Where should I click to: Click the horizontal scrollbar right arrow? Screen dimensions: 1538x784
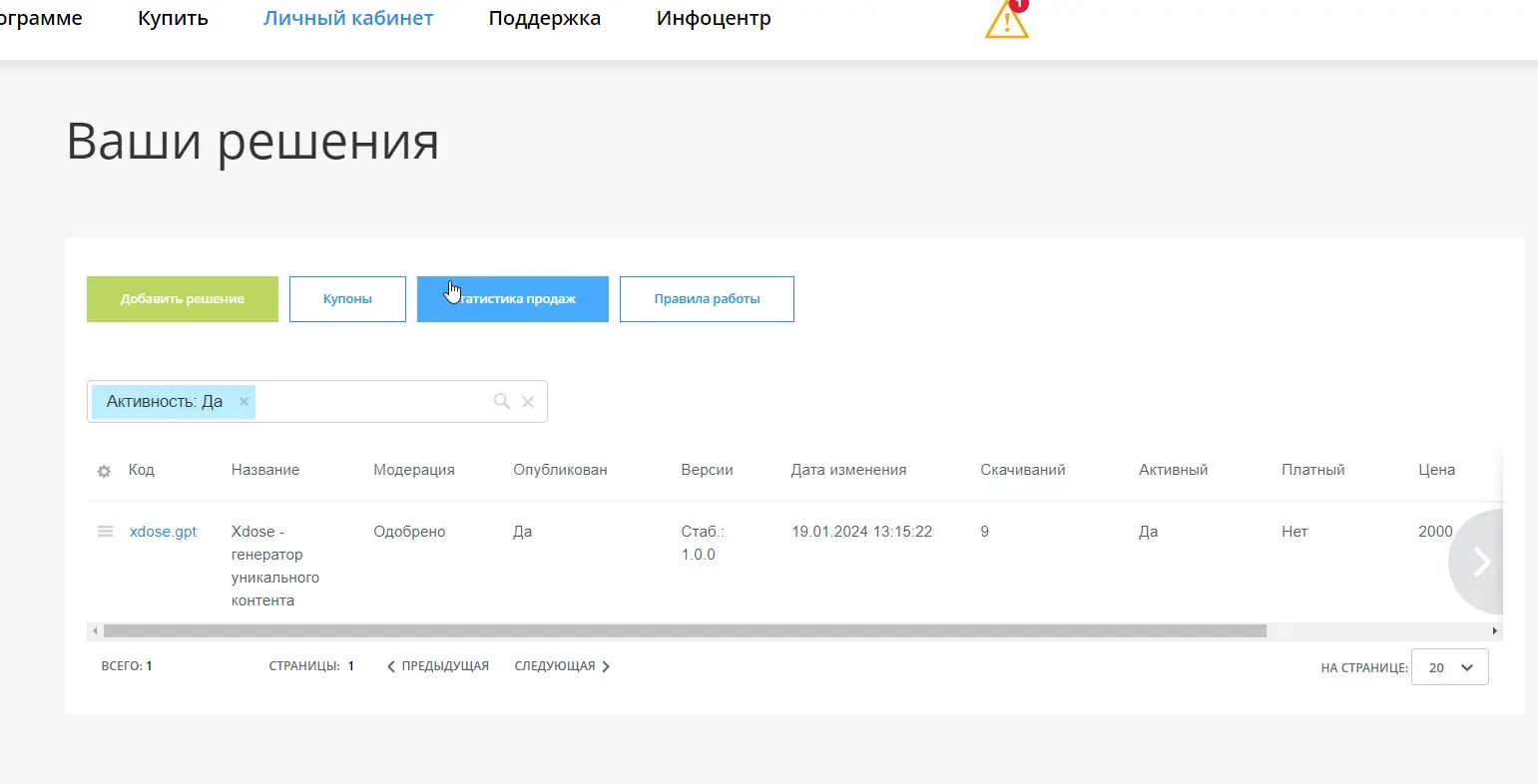click(x=1495, y=631)
